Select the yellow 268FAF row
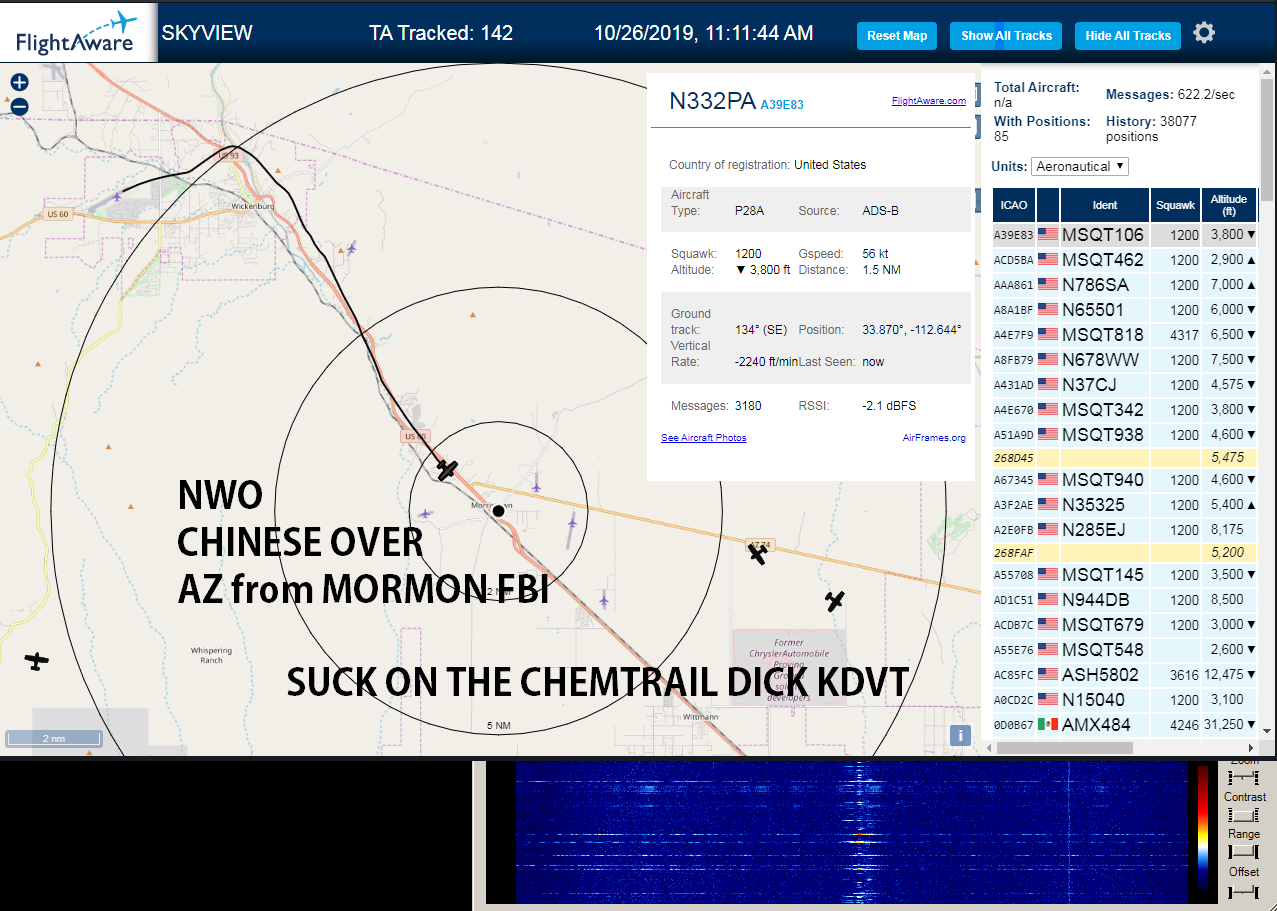The image size is (1277, 911). click(1125, 552)
